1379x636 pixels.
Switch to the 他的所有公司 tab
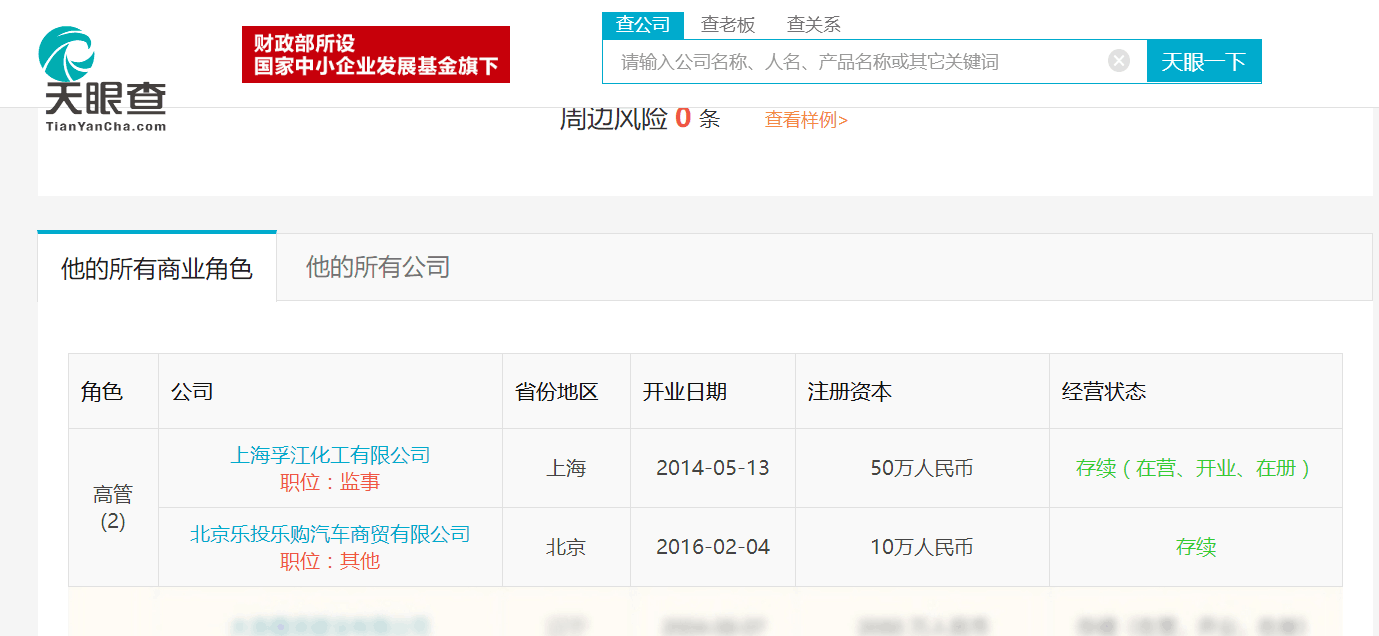tap(378, 267)
